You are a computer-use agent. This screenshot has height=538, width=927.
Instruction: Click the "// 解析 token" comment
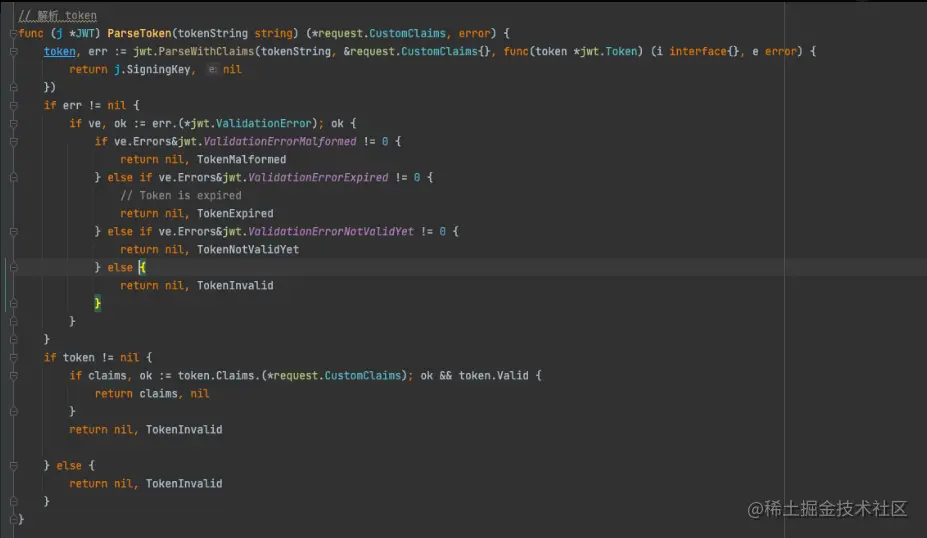pos(57,15)
